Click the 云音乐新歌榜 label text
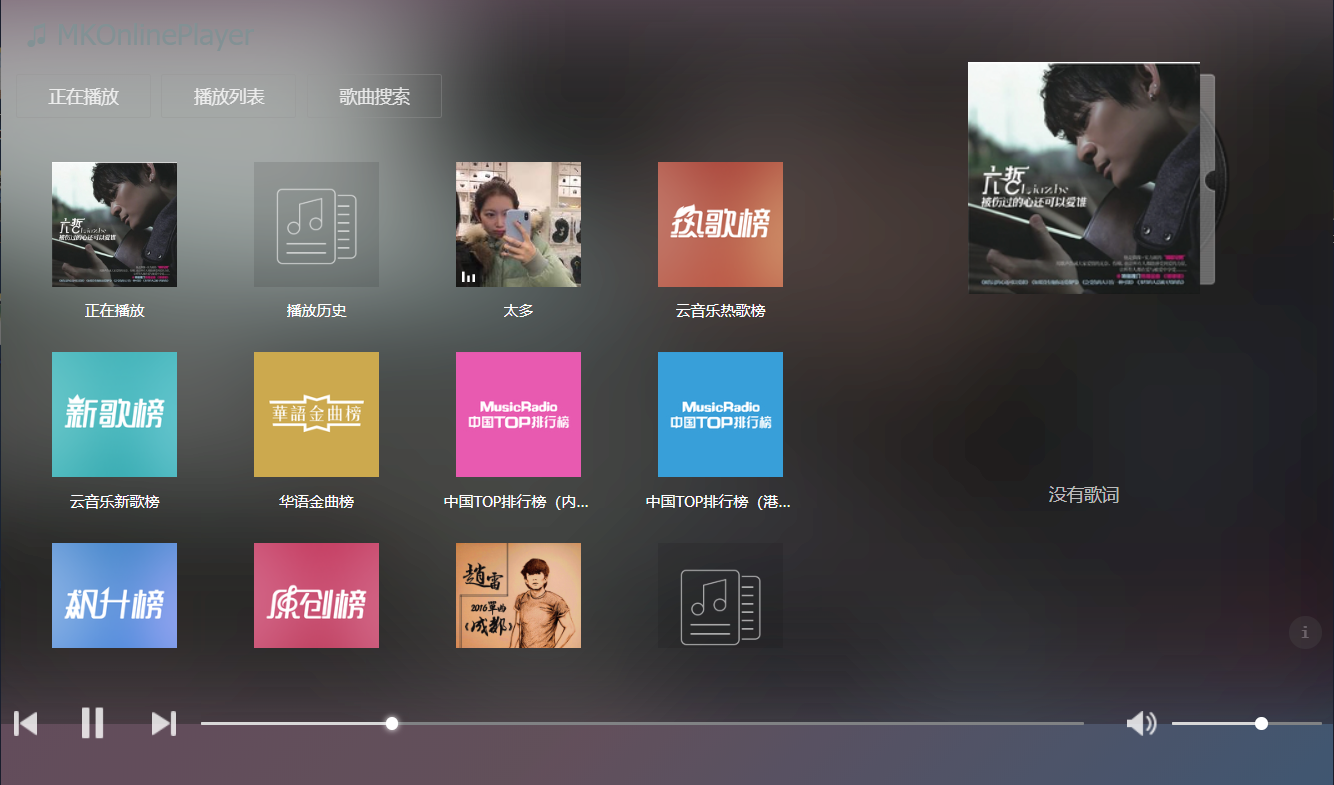 (x=114, y=502)
